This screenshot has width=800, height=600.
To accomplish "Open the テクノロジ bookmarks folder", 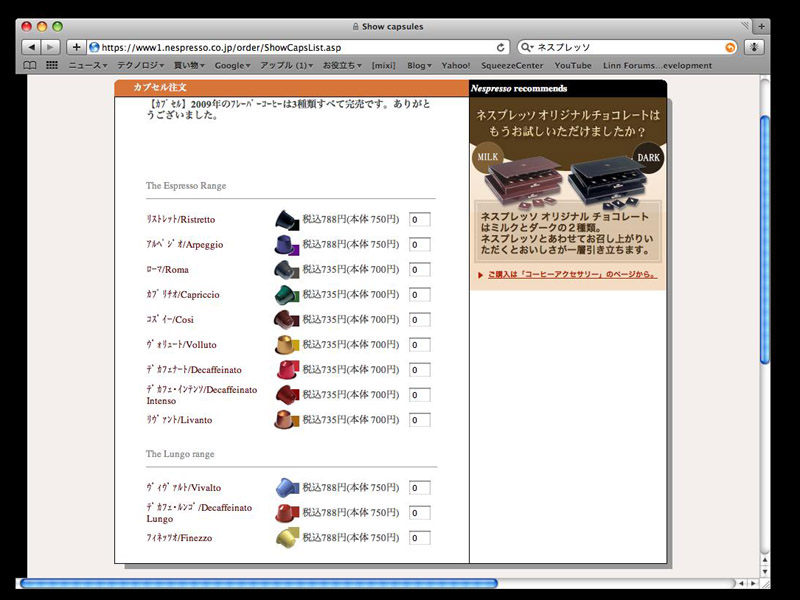I will point(140,65).
